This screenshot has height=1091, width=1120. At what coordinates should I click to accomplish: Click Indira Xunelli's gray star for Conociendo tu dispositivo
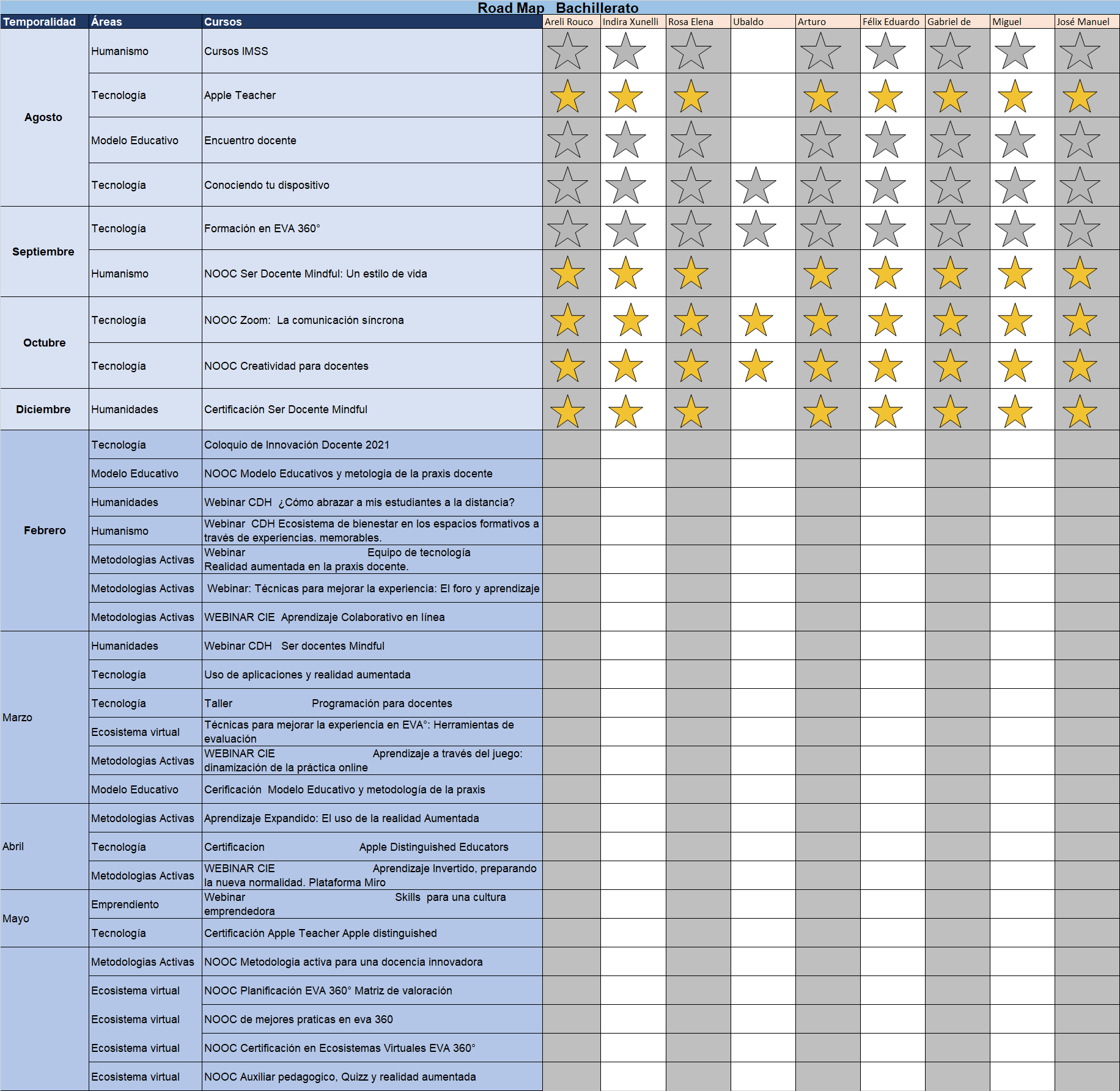click(x=625, y=185)
